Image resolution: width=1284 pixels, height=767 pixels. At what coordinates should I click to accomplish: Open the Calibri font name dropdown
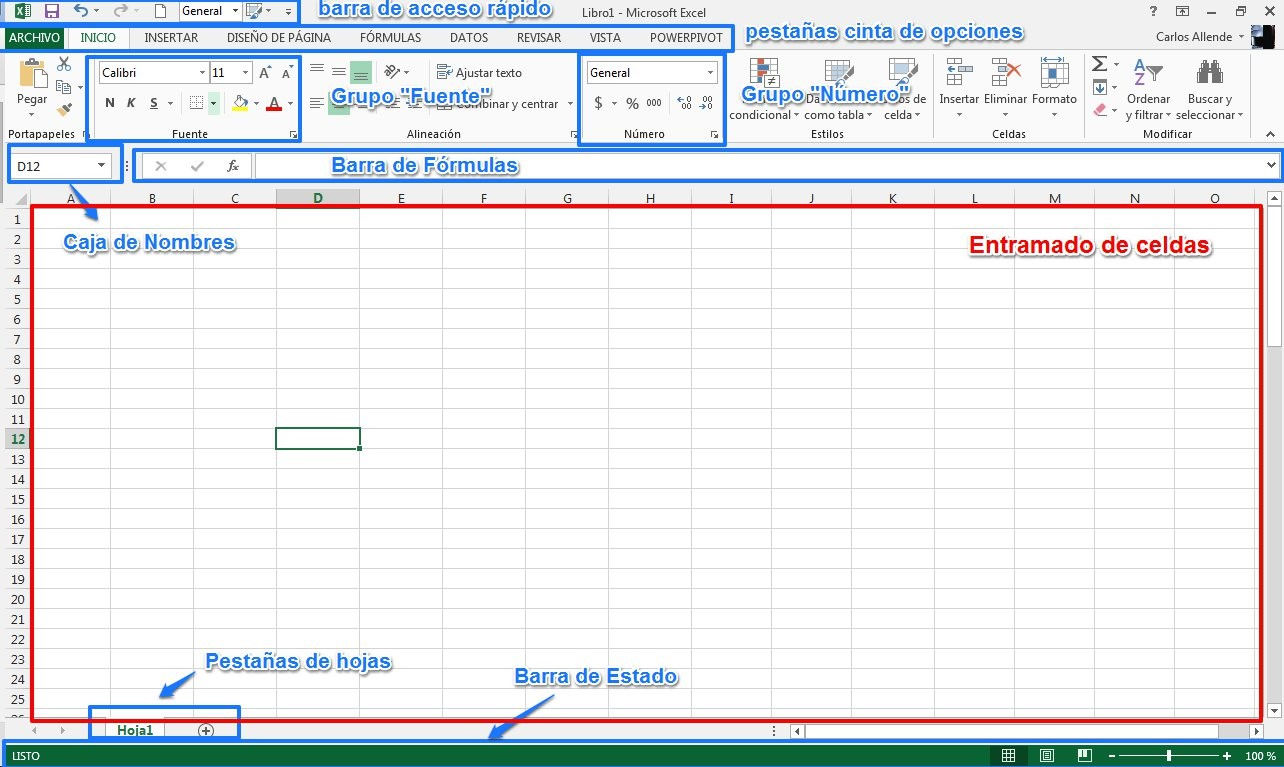coord(202,73)
